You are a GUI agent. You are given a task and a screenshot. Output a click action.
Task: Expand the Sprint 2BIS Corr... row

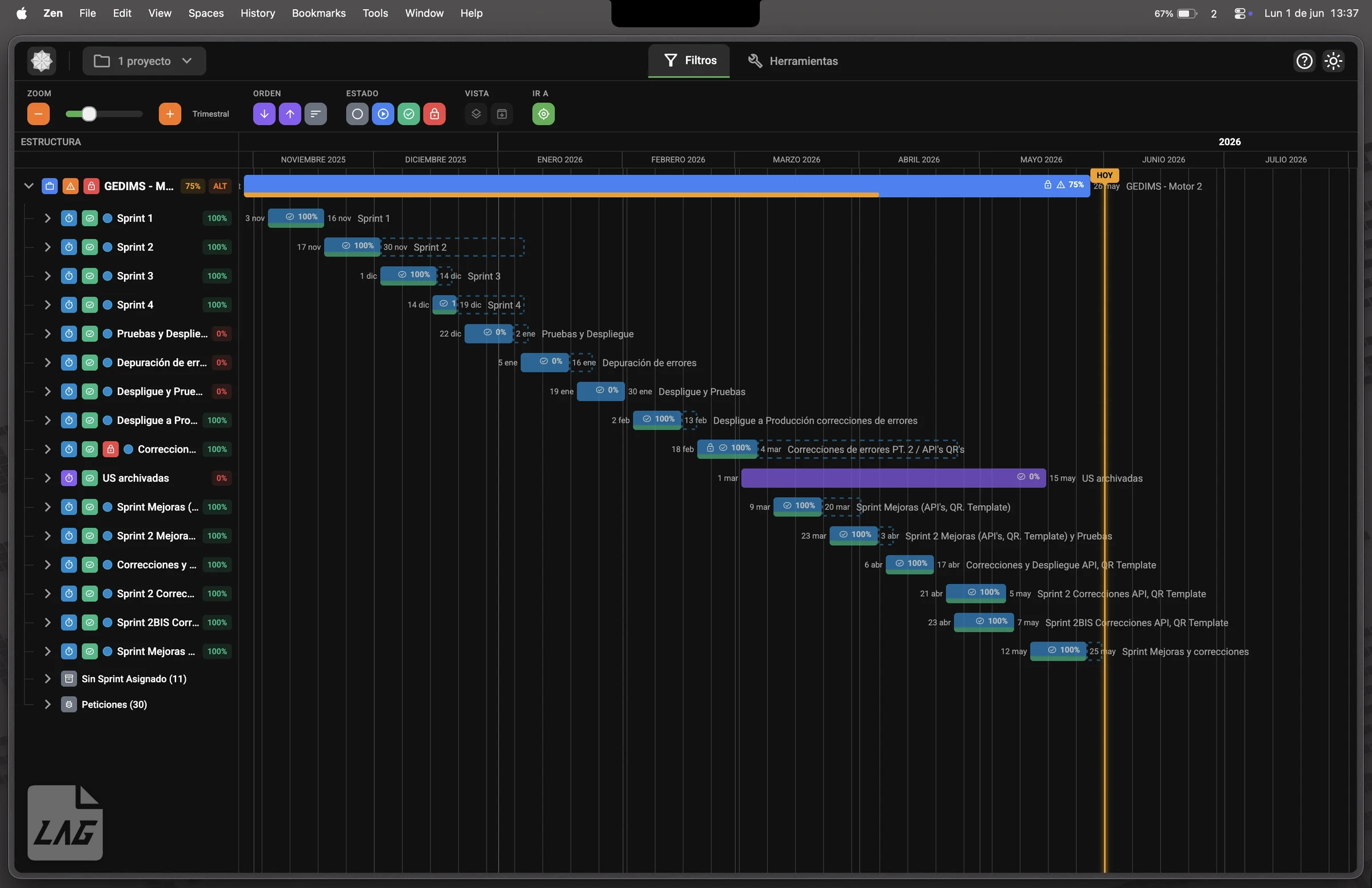pos(47,622)
